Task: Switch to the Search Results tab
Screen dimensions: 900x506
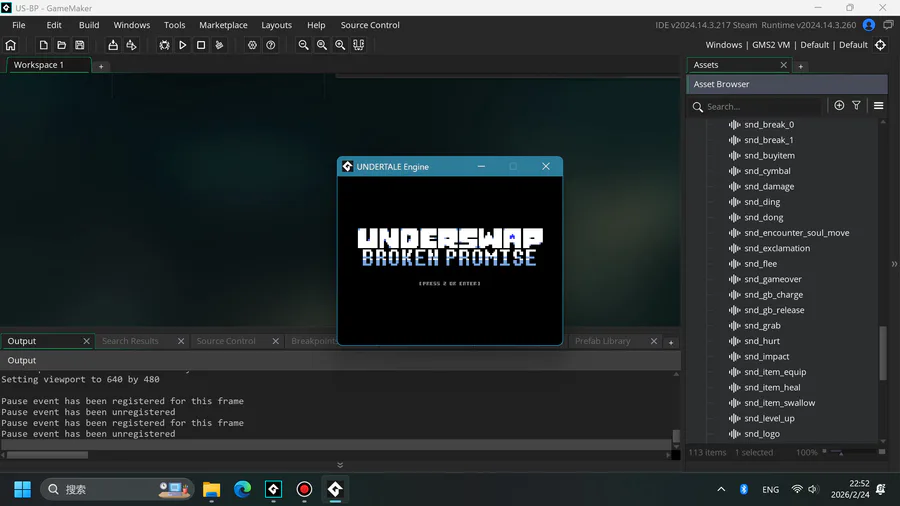Action: (x=130, y=341)
